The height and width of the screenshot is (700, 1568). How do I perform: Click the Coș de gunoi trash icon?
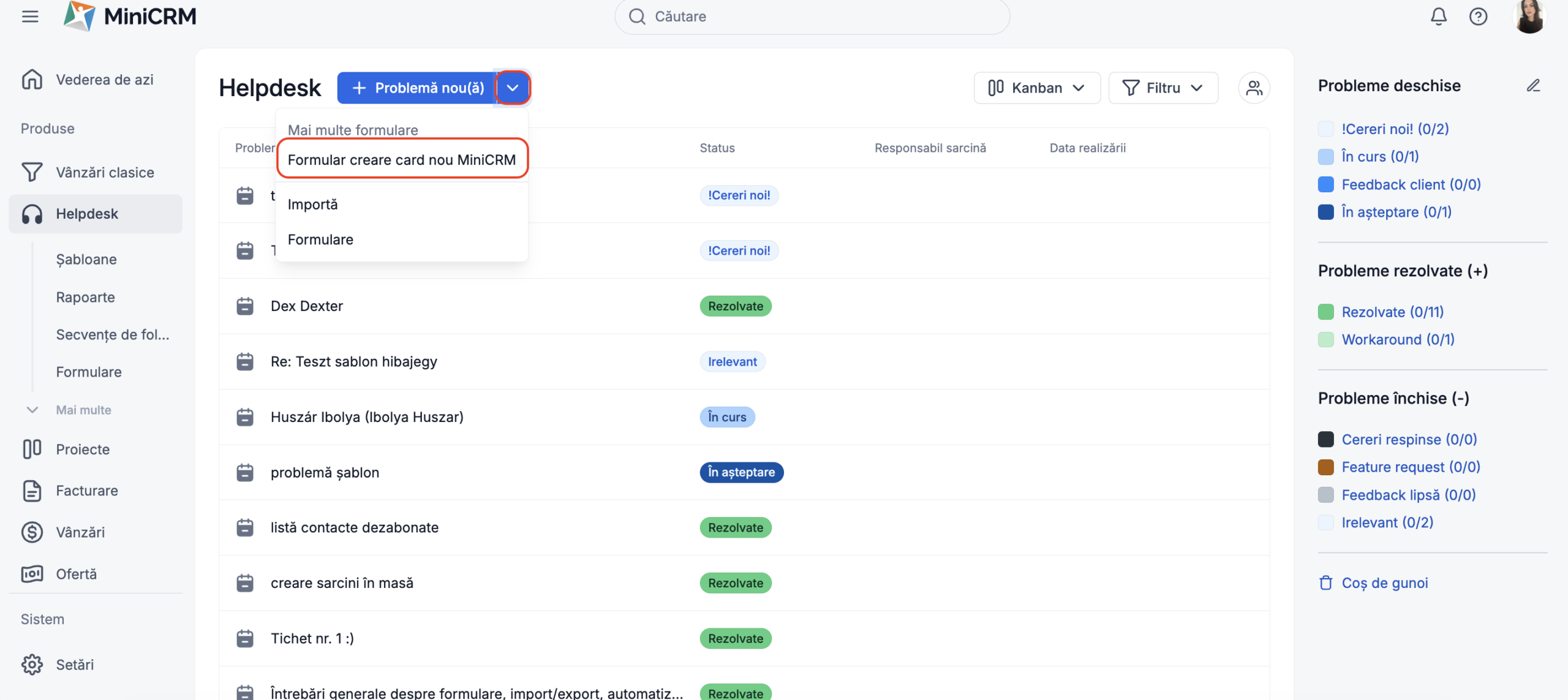click(x=1326, y=583)
